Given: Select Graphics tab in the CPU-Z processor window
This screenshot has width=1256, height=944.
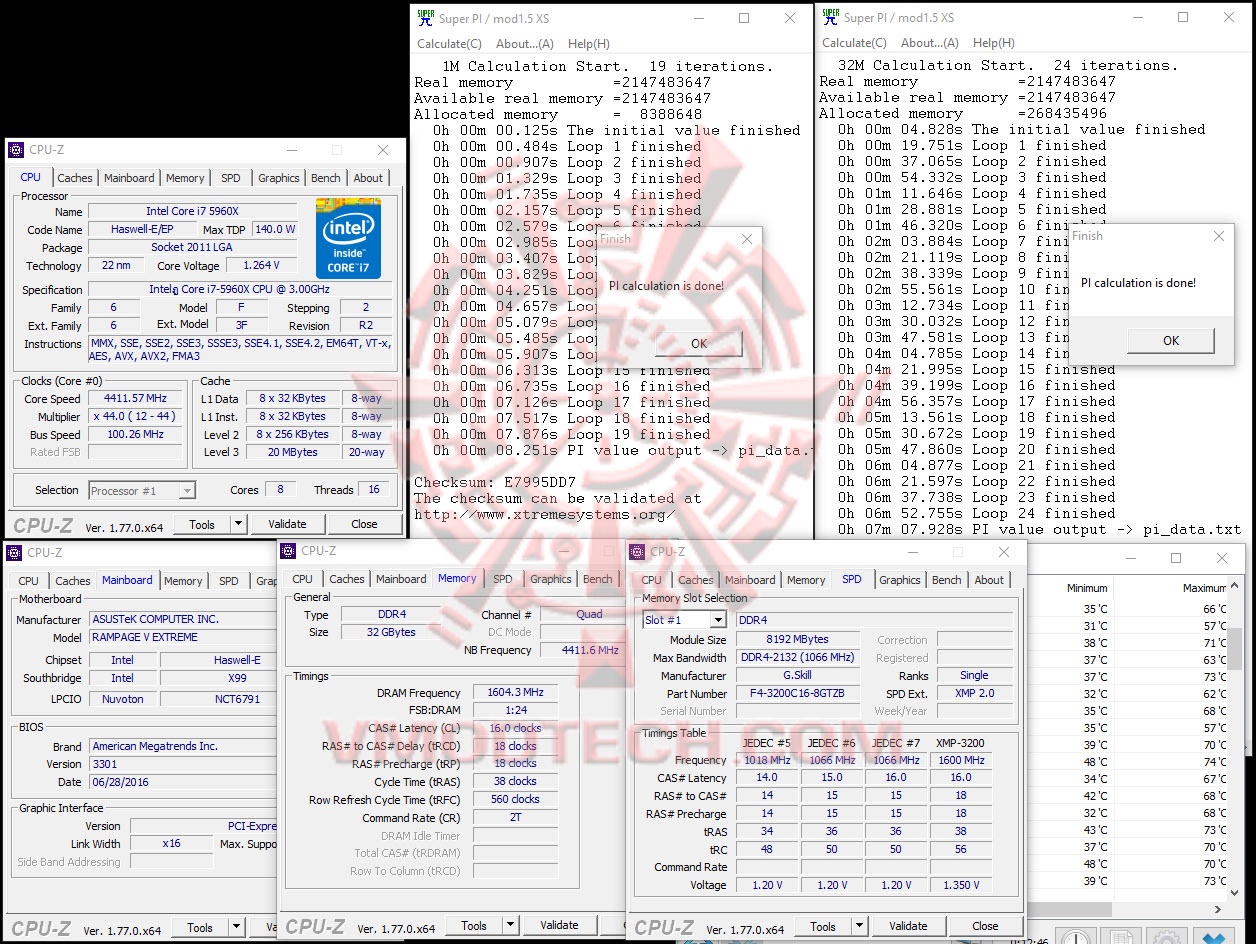Looking at the screenshot, I should (279, 178).
